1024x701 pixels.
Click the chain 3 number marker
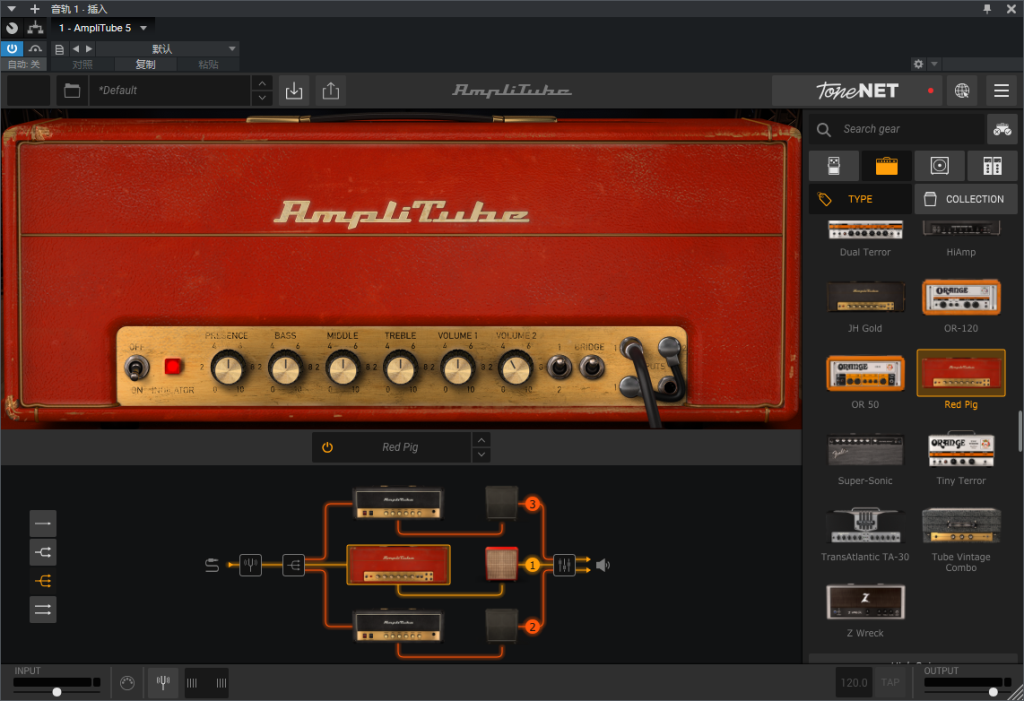click(532, 504)
